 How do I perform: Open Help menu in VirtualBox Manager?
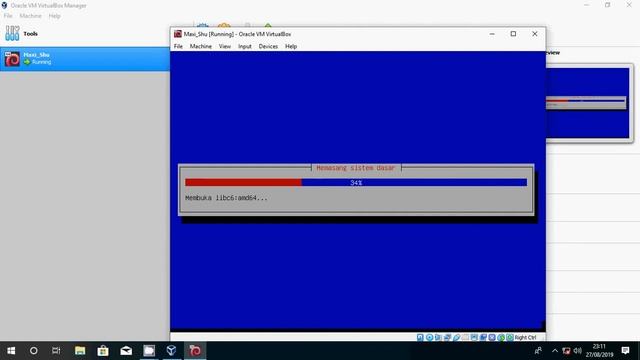tap(54, 16)
